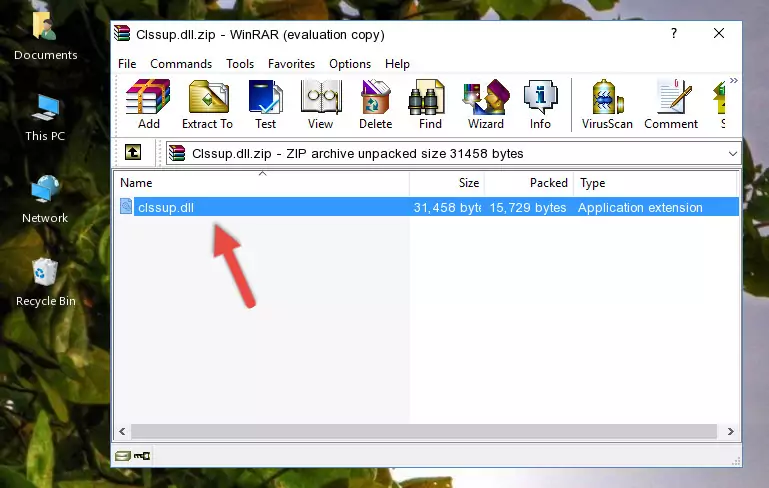Viewport: 769px width, 488px height.
Task: Open the Help menu
Action: [x=397, y=64]
